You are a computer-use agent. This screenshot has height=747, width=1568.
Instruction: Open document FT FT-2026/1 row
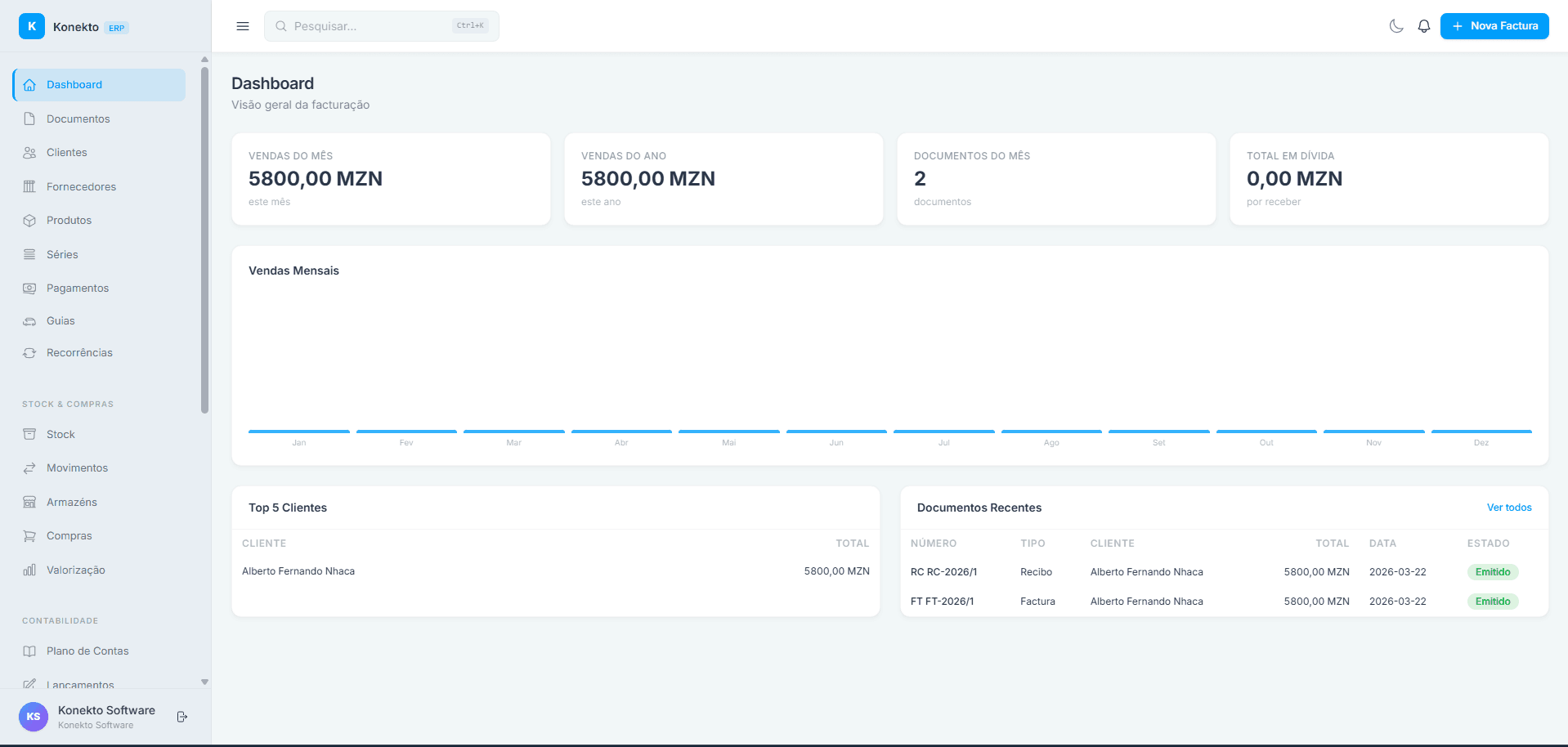tap(1225, 602)
